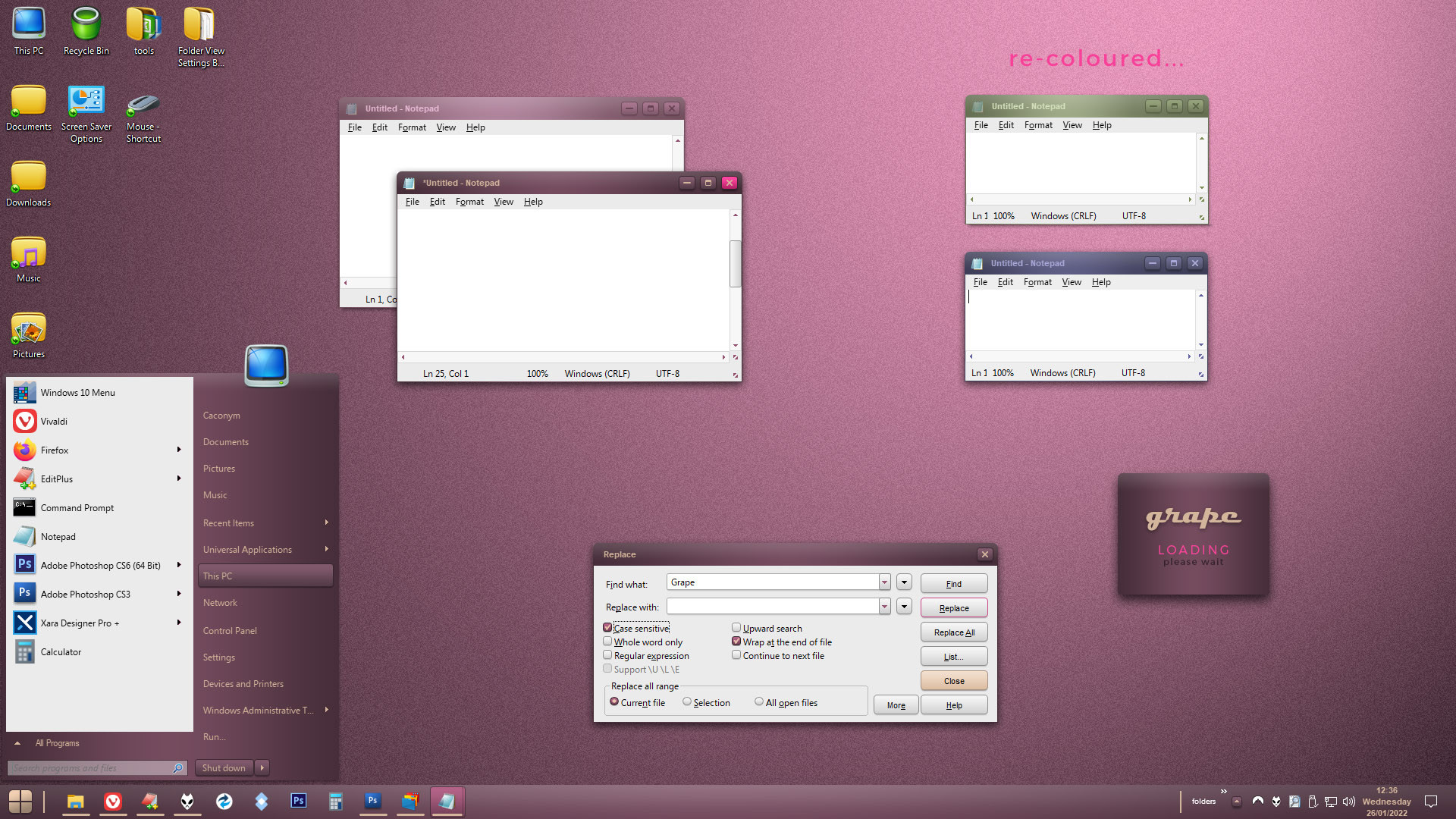Open the Shut down options arrow

(262, 767)
